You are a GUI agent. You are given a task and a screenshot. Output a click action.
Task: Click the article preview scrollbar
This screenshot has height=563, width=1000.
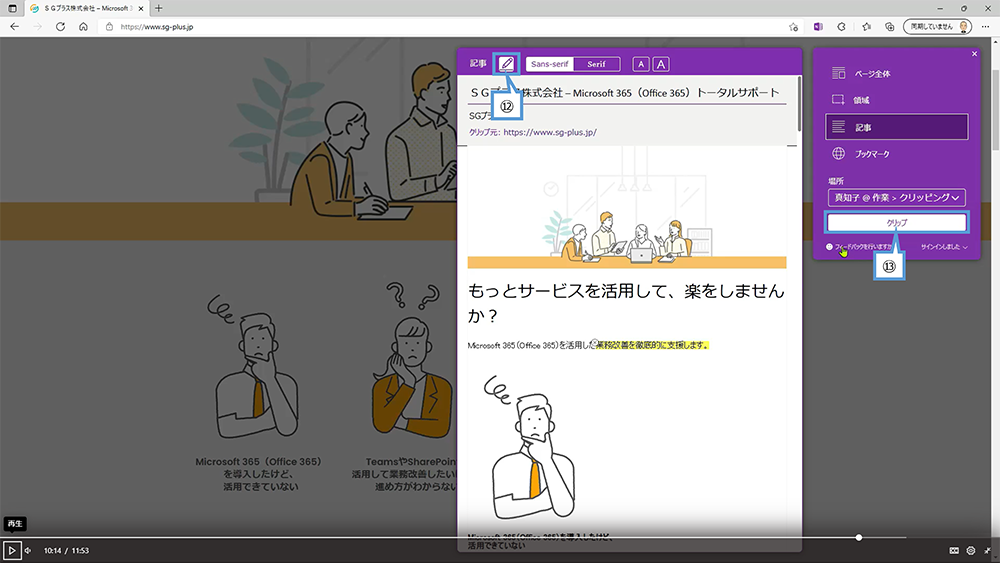pyautogui.click(x=798, y=105)
